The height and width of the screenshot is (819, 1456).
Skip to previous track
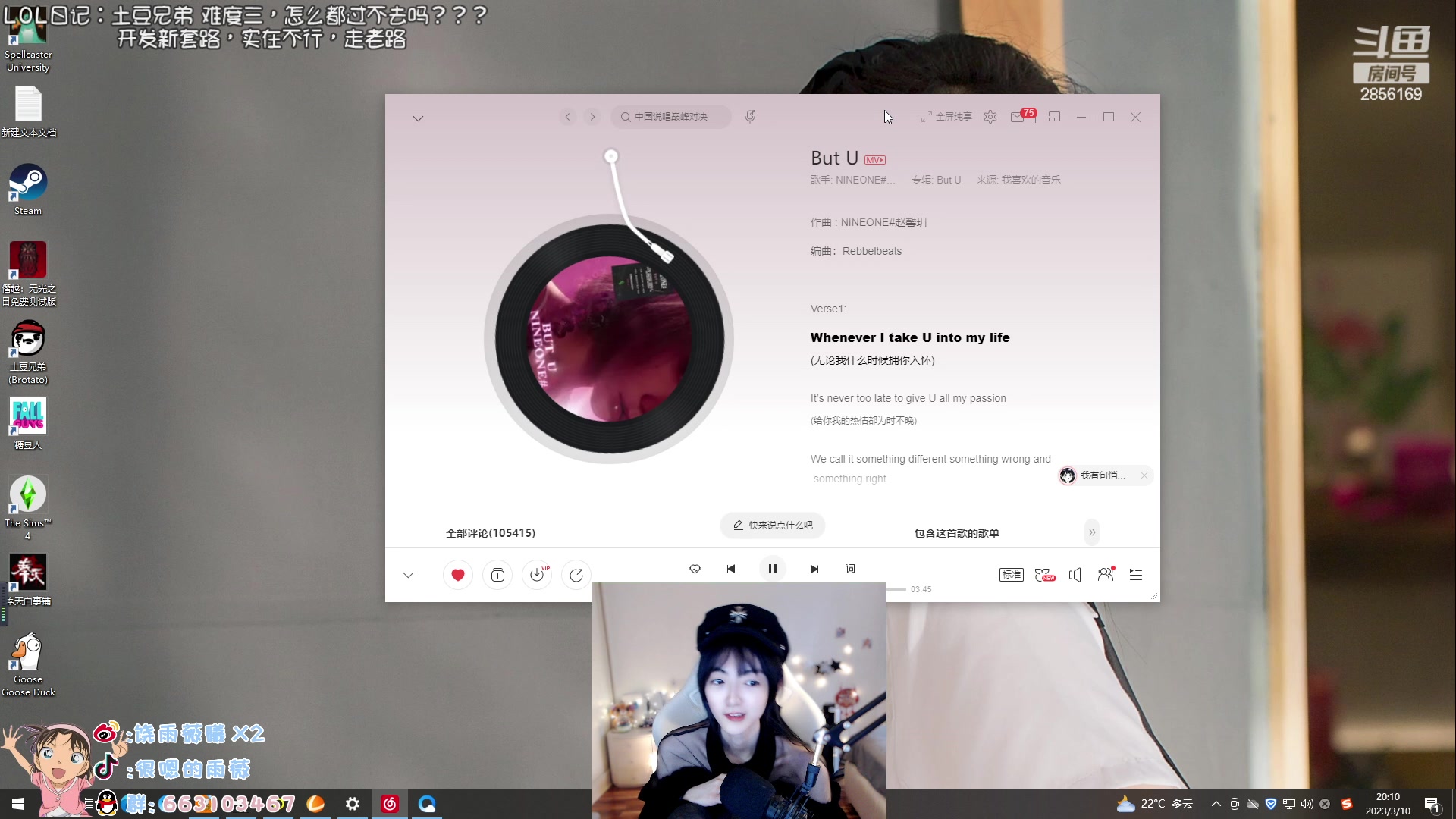tap(731, 569)
